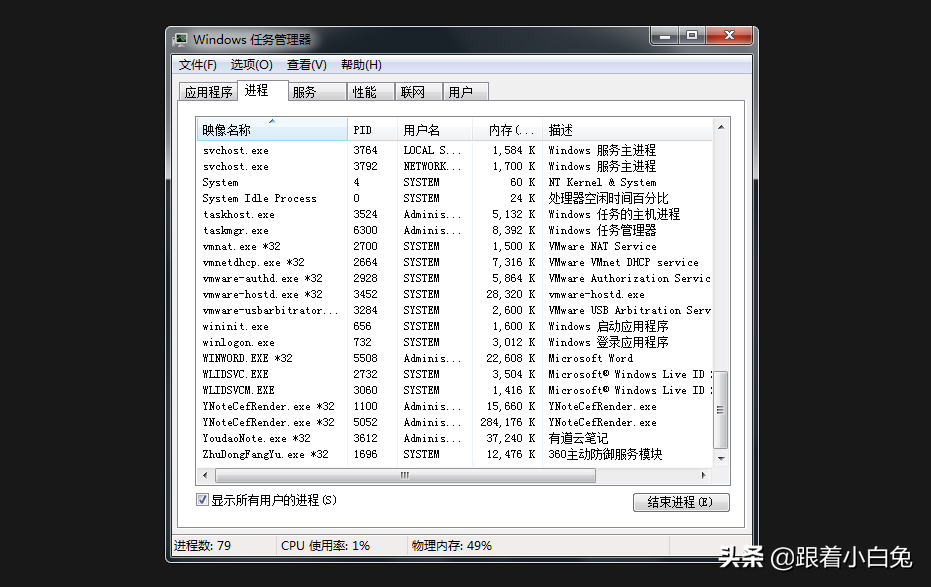The image size is (931, 587).
Task: Select the taskhost.exe process
Action: (x=454, y=214)
